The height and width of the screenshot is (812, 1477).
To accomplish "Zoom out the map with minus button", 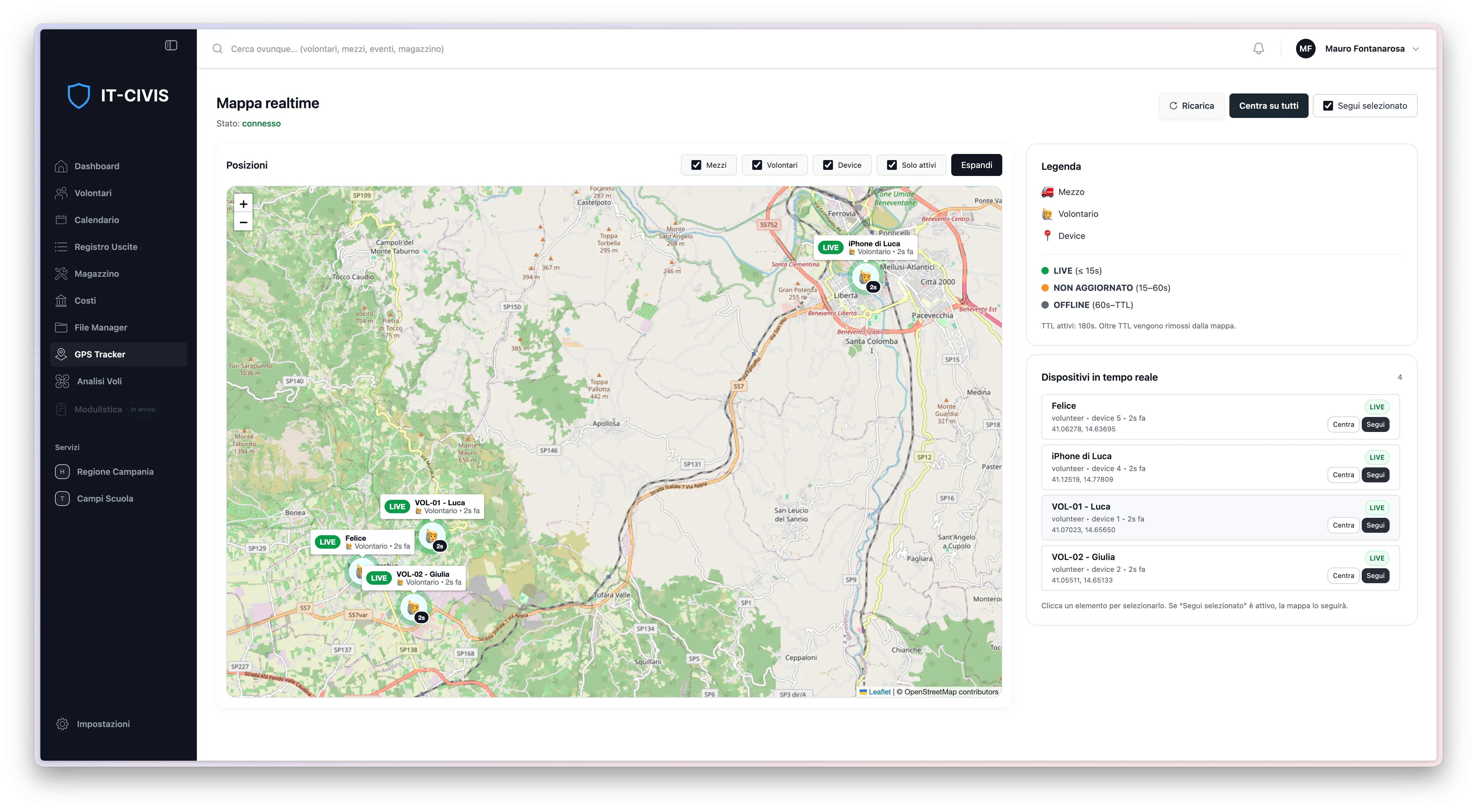I will 243,222.
